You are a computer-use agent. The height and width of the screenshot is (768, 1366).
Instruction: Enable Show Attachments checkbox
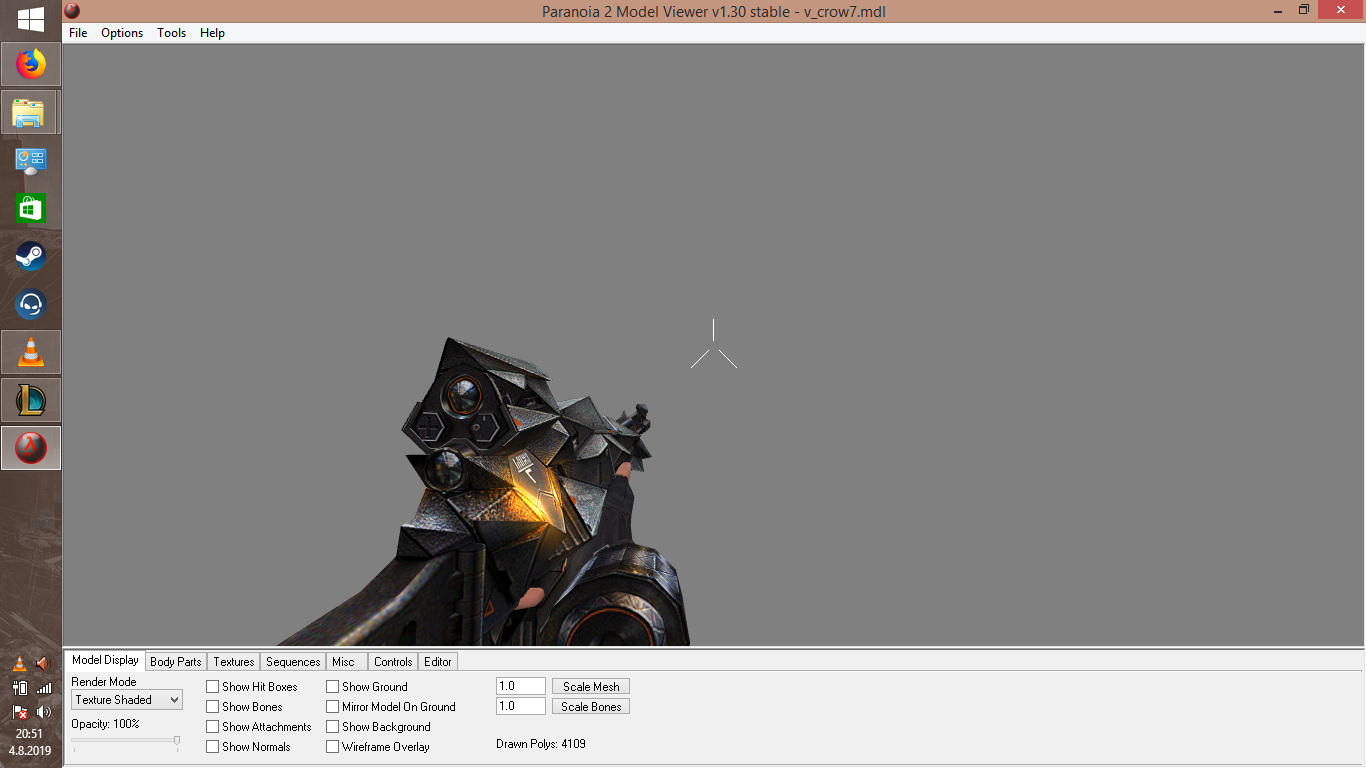(213, 727)
